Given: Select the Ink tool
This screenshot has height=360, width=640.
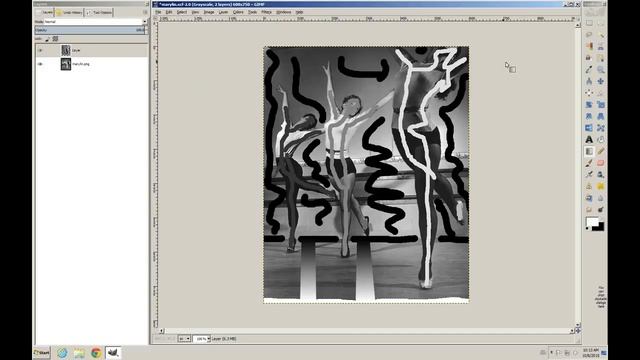Looking at the screenshot, I should coord(600,174).
